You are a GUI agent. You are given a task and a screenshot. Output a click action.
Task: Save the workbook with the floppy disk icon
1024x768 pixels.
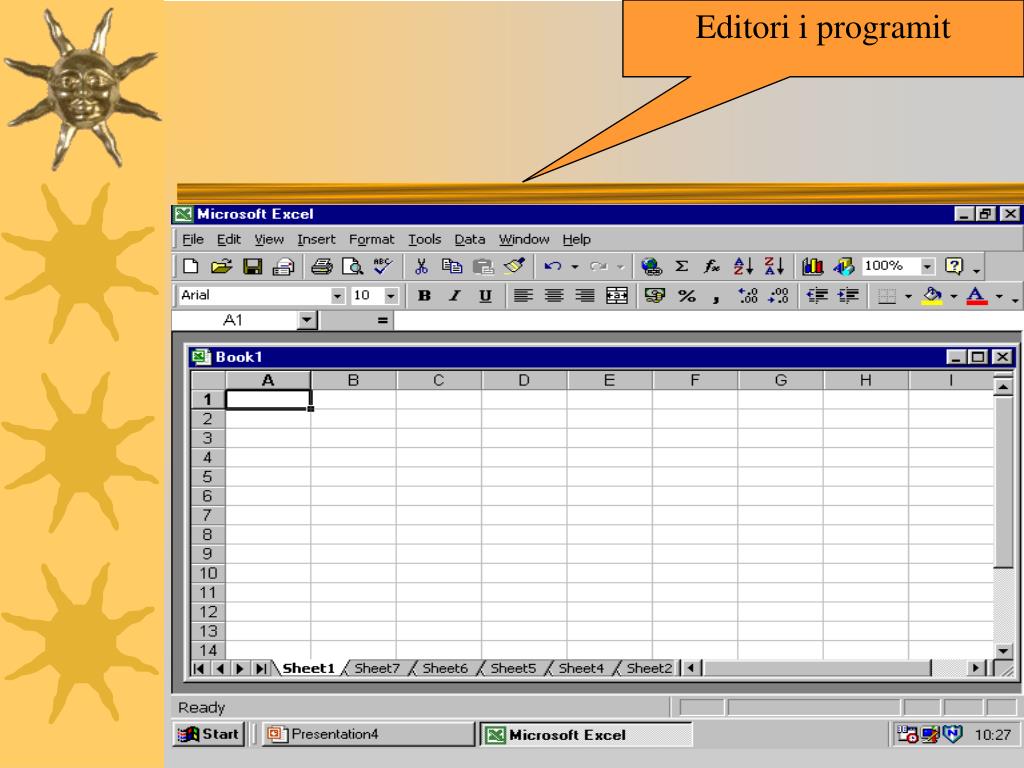253,266
